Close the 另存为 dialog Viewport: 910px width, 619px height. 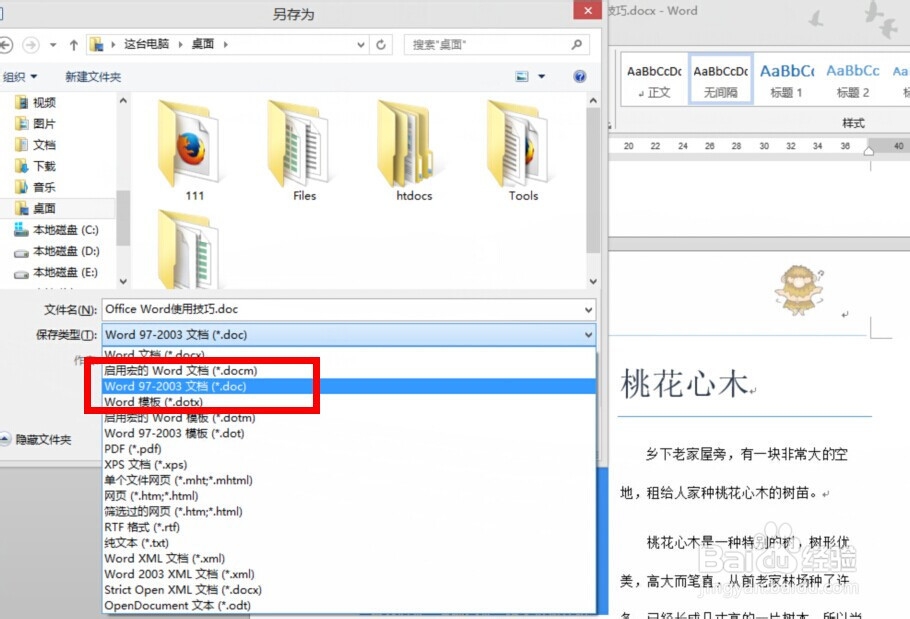click(x=587, y=10)
